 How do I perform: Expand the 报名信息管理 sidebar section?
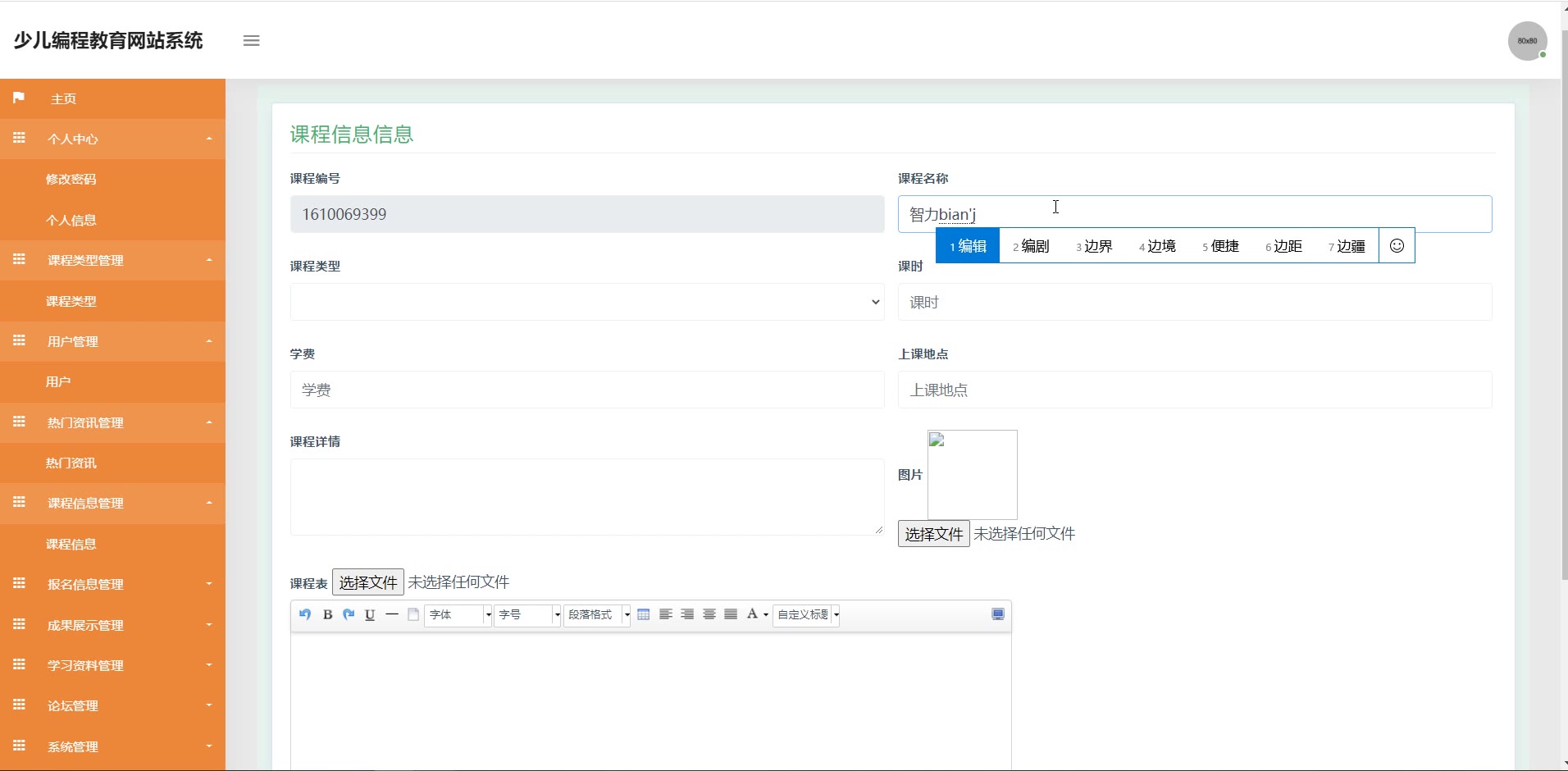click(112, 584)
